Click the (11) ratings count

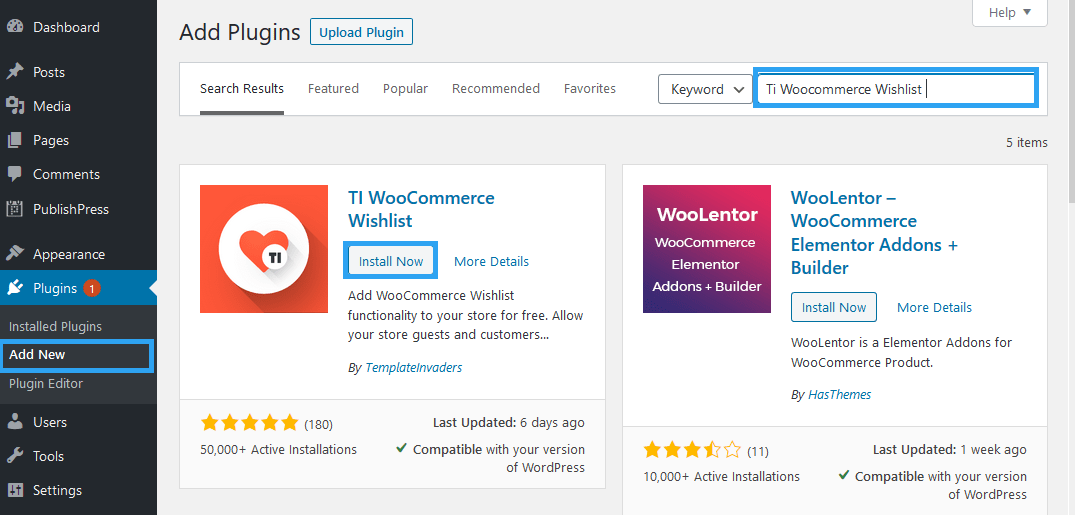[758, 451]
